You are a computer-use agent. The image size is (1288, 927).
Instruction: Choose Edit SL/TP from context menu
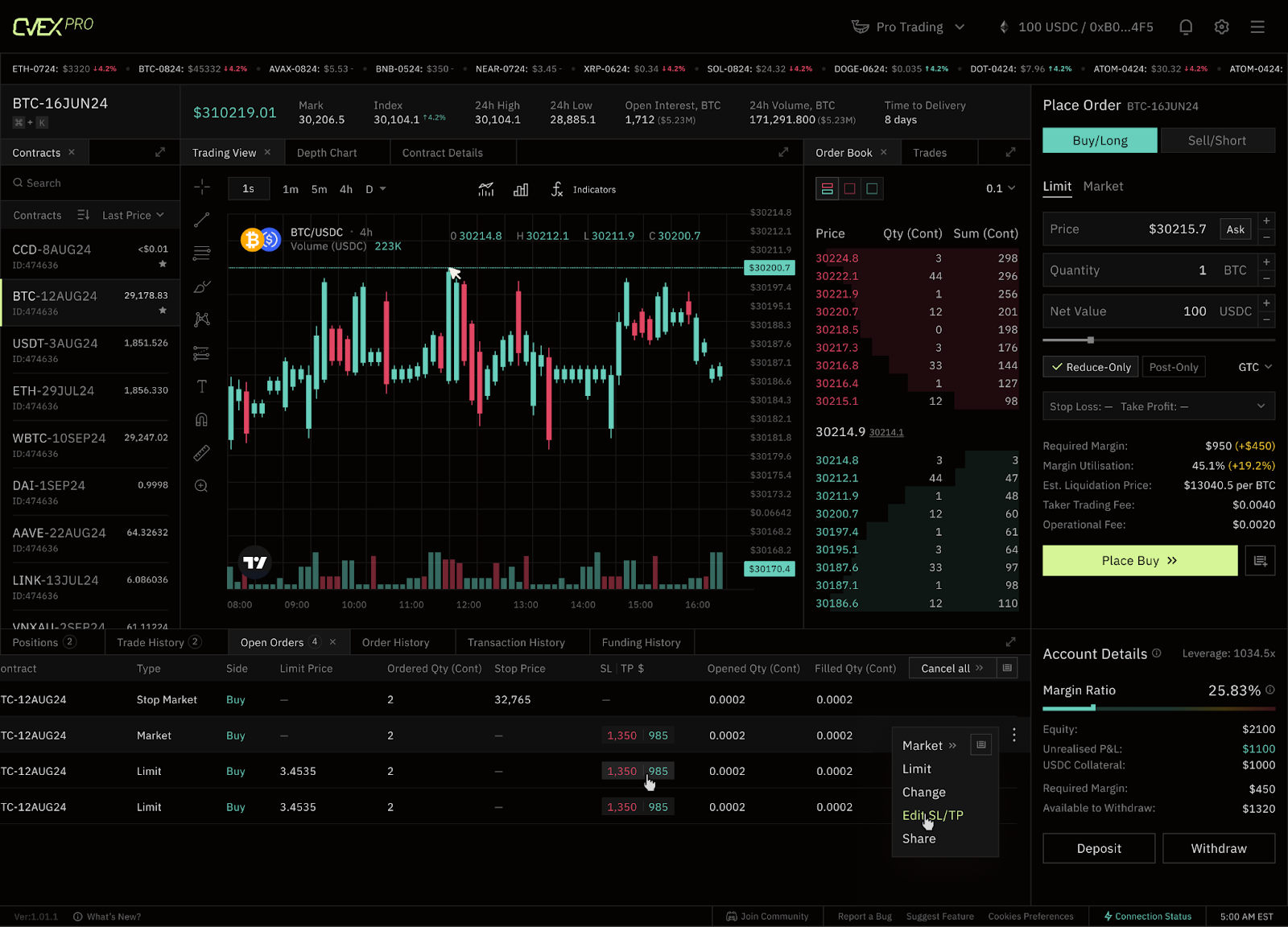(x=932, y=815)
